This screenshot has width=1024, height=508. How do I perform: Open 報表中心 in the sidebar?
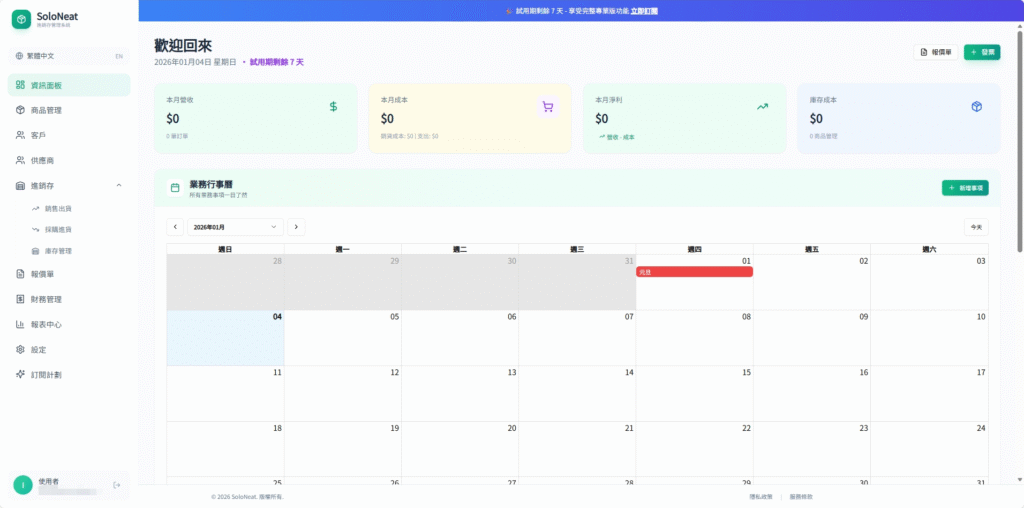[x=46, y=324]
